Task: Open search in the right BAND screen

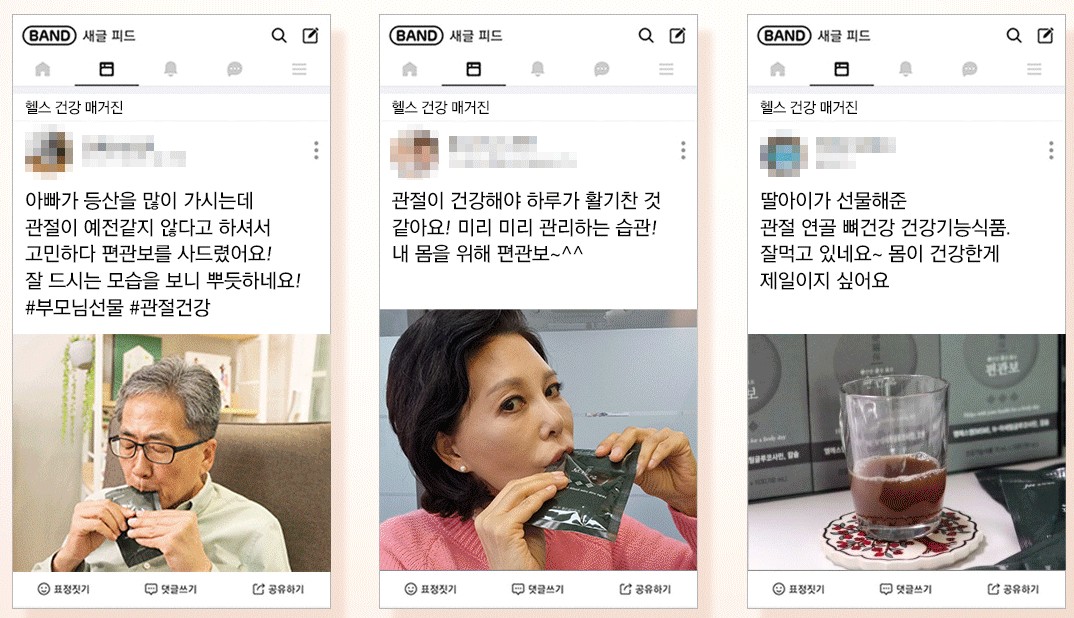Action: pyautogui.click(x=1014, y=36)
